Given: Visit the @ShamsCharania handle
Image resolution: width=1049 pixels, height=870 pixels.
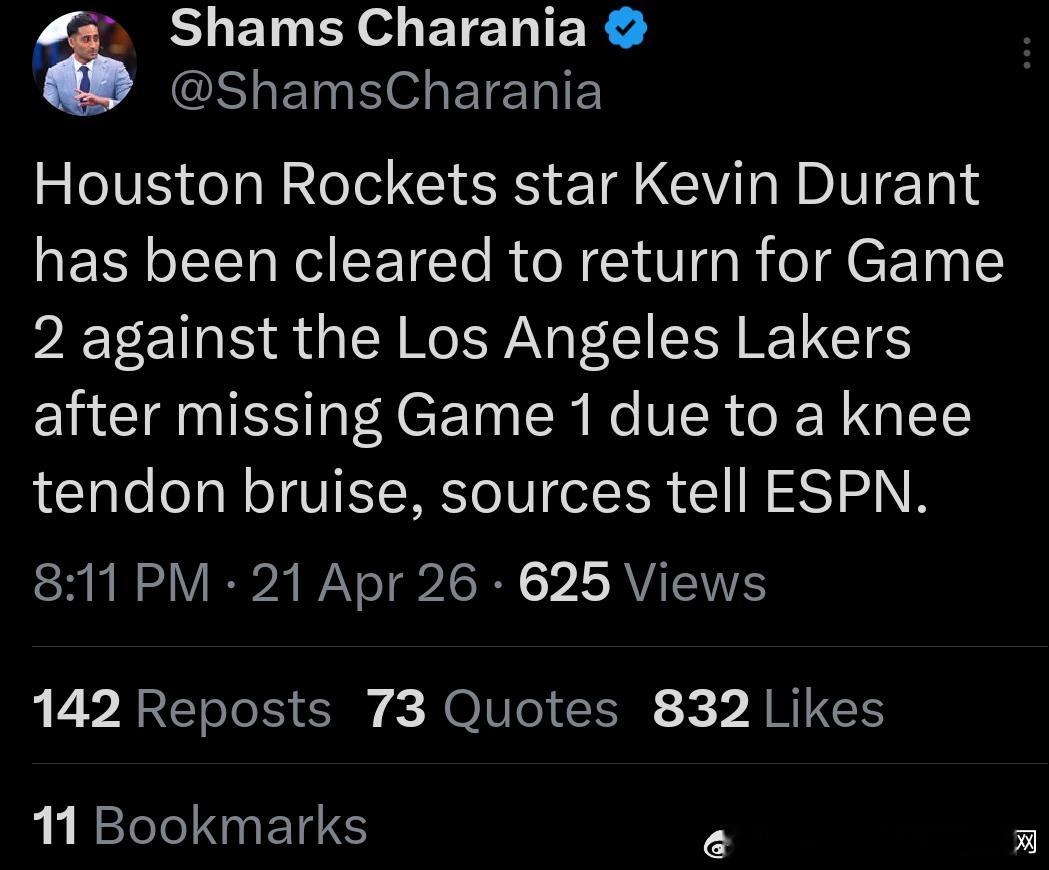Looking at the screenshot, I should coord(386,92).
